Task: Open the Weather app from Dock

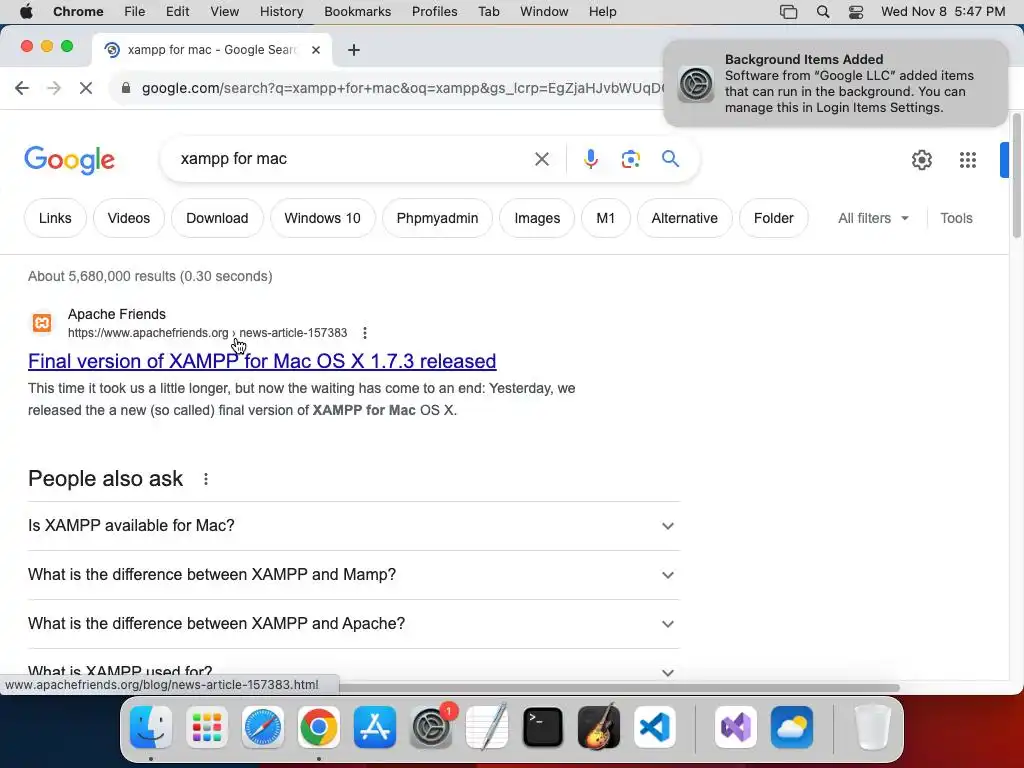Action: tap(792, 727)
